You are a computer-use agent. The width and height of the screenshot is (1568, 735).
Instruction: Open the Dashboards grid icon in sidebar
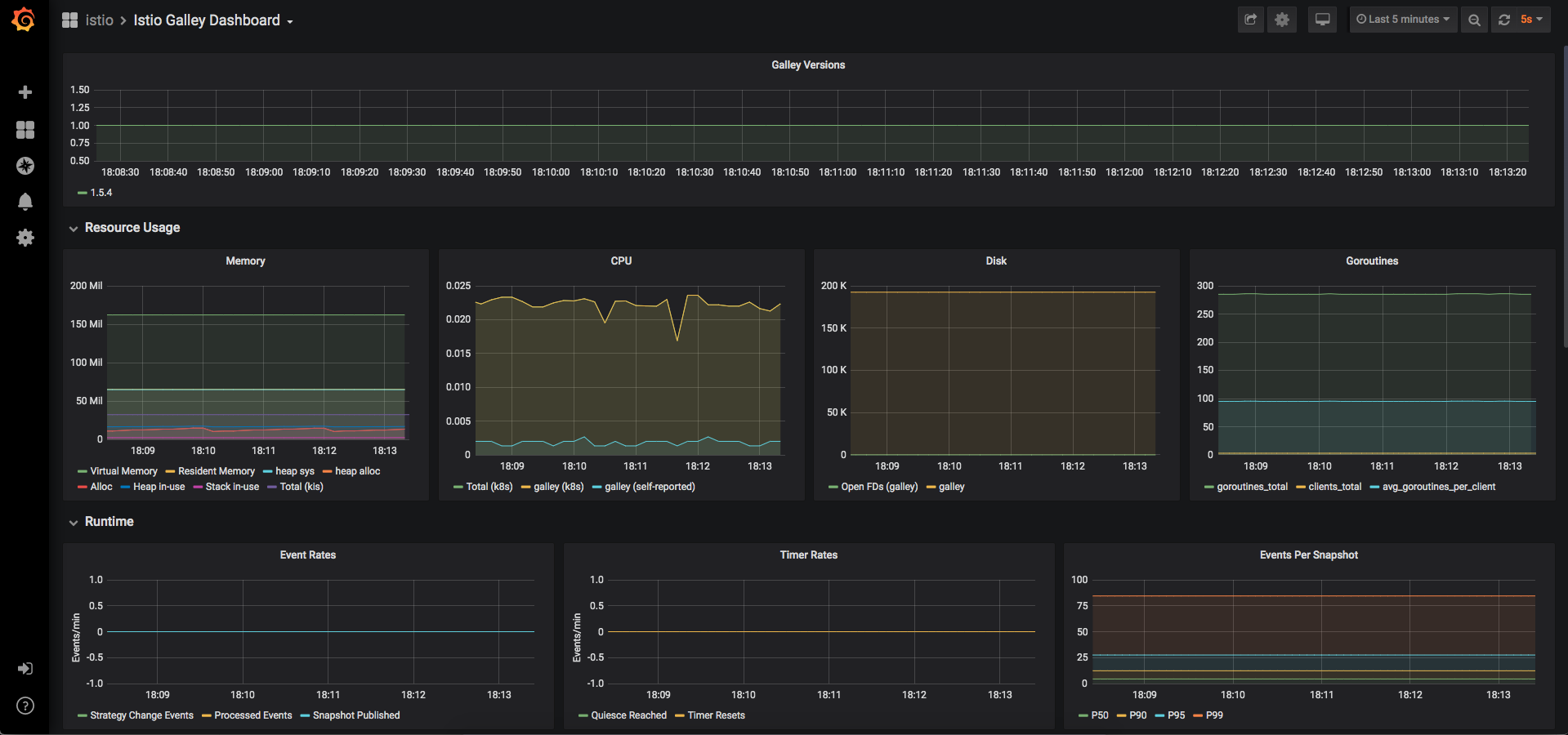click(x=25, y=130)
